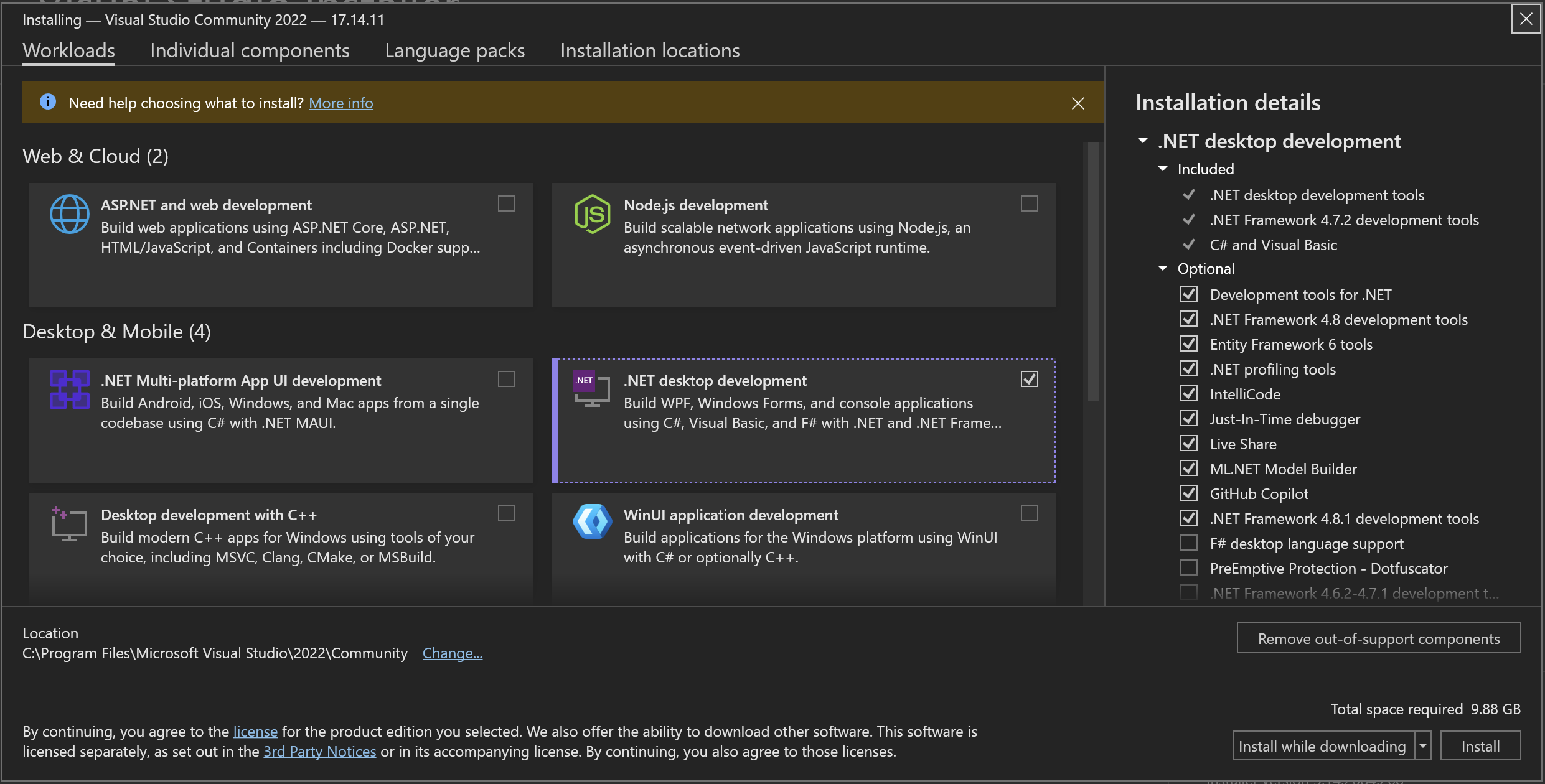1545x784 pixels.
Task: Click the WinUI application development icon
Action: pyautogui.click(x=592, y=521)
